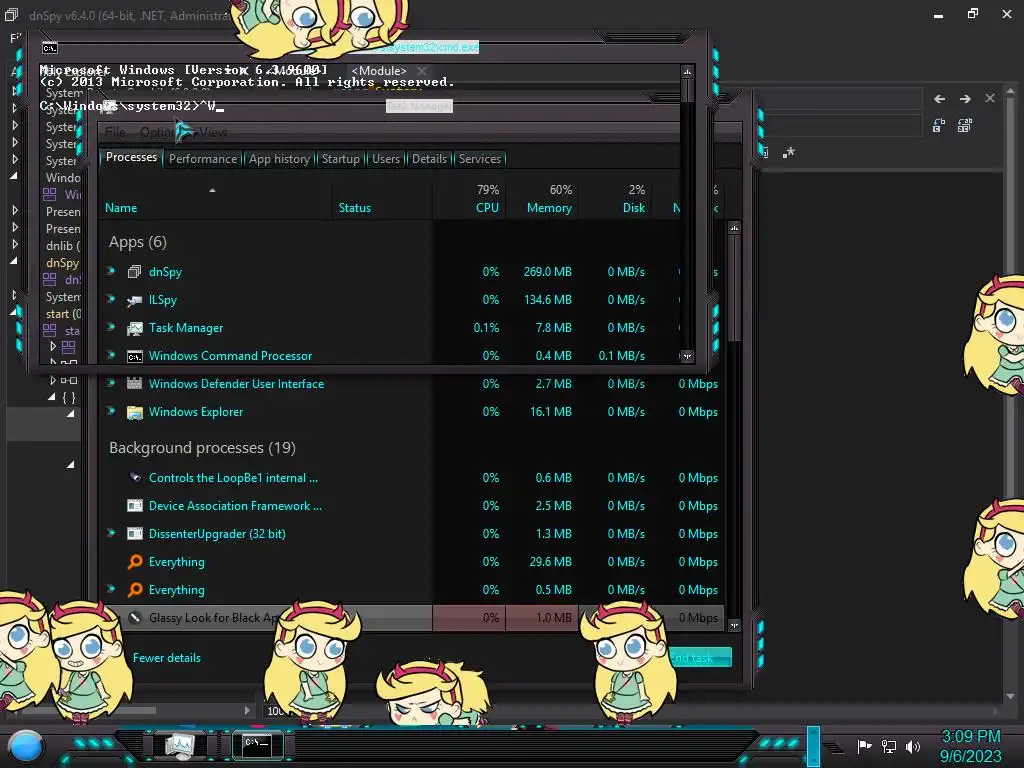Open the volume speaker tray icon

pyautogui.click(x=913, y=746)
